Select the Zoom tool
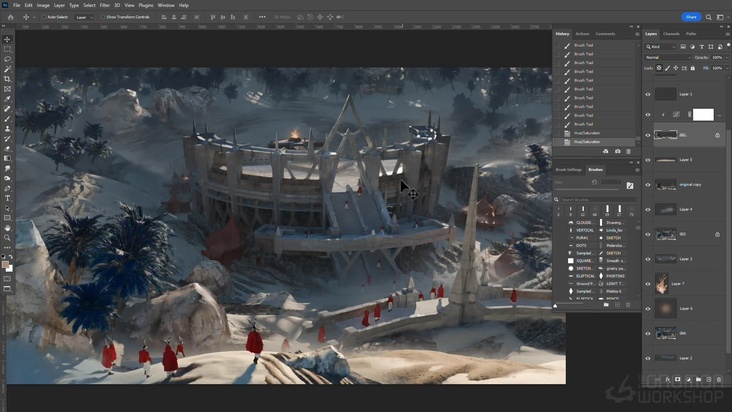This screenshot has width=732, height=412. point(7,238)
